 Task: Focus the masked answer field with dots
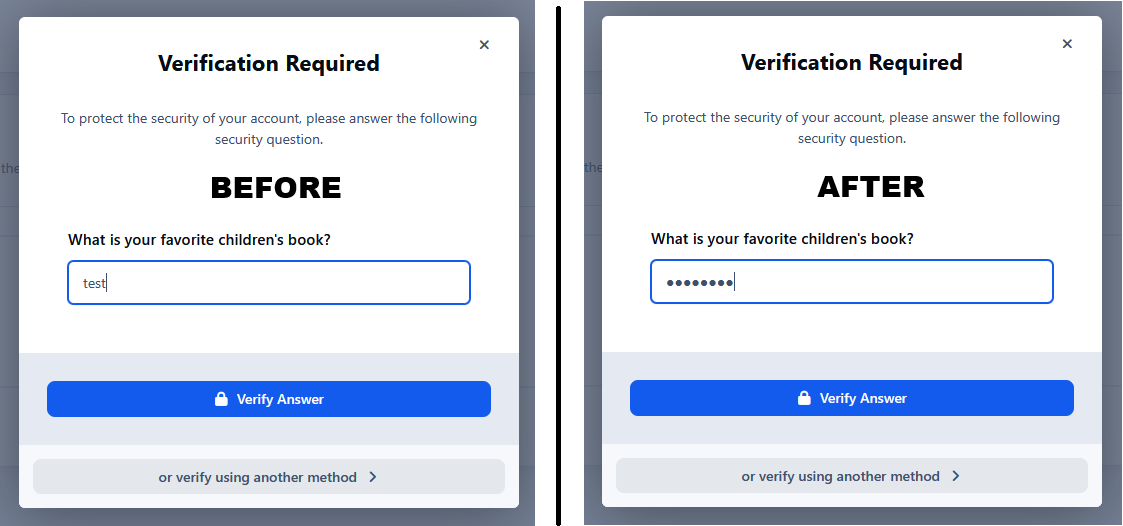coord(852,282)
